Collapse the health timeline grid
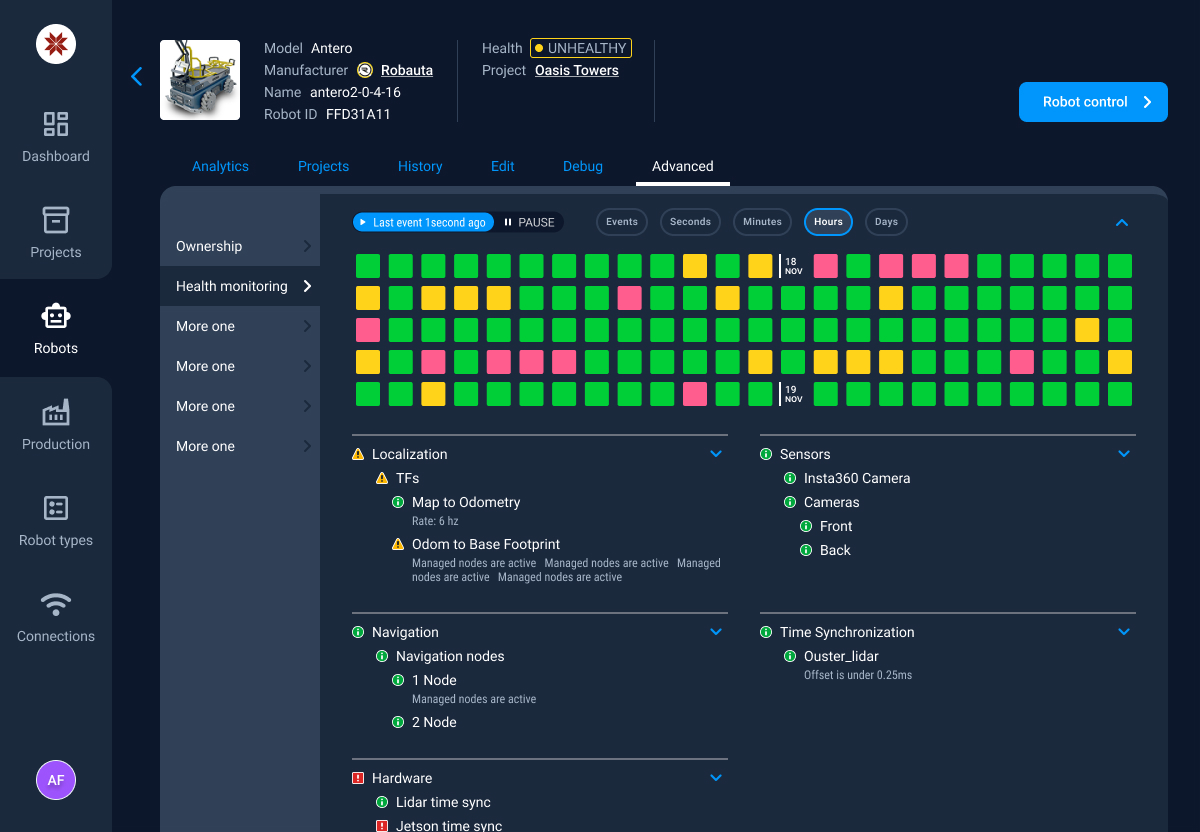This screenshot has width=1200, height=832. pyautogui.click(x=1122, y=222)
